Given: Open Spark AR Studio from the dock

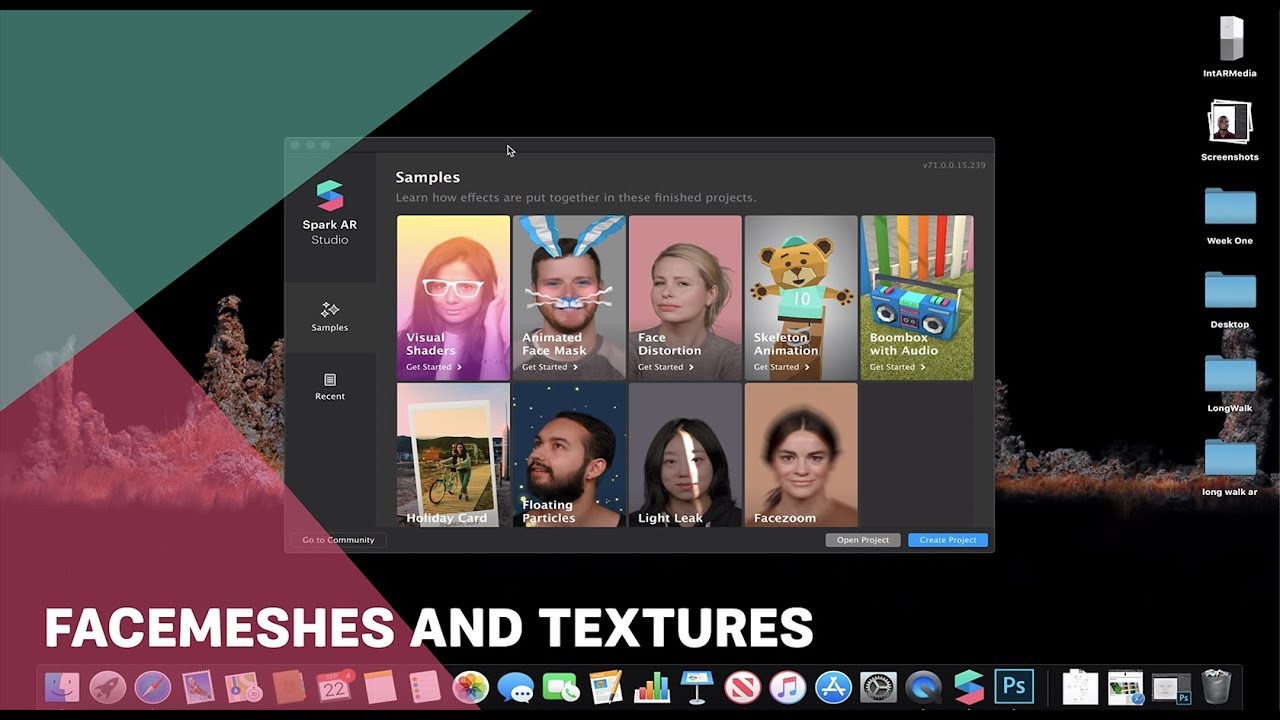Looking at the screenshot, I should 968,687.
